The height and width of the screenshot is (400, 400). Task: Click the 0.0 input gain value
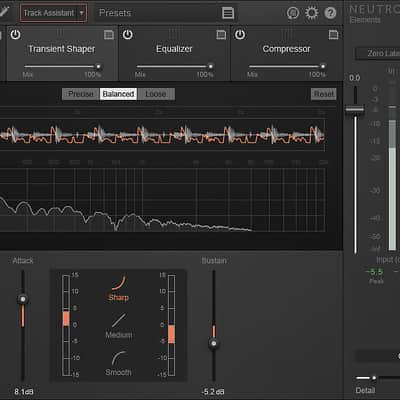click(354, 78)
